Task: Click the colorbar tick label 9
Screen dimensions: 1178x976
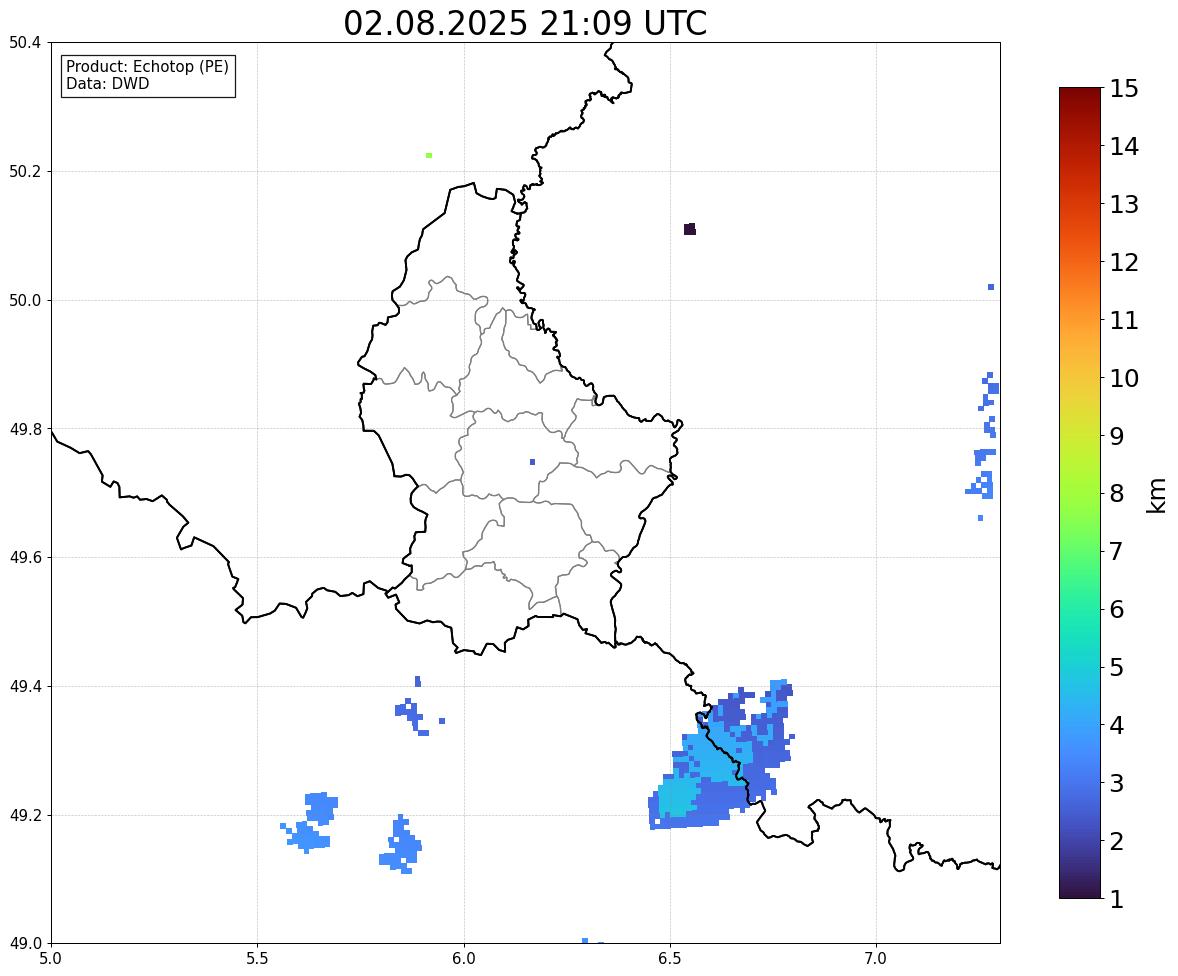Action: [x=1117, y=436]
